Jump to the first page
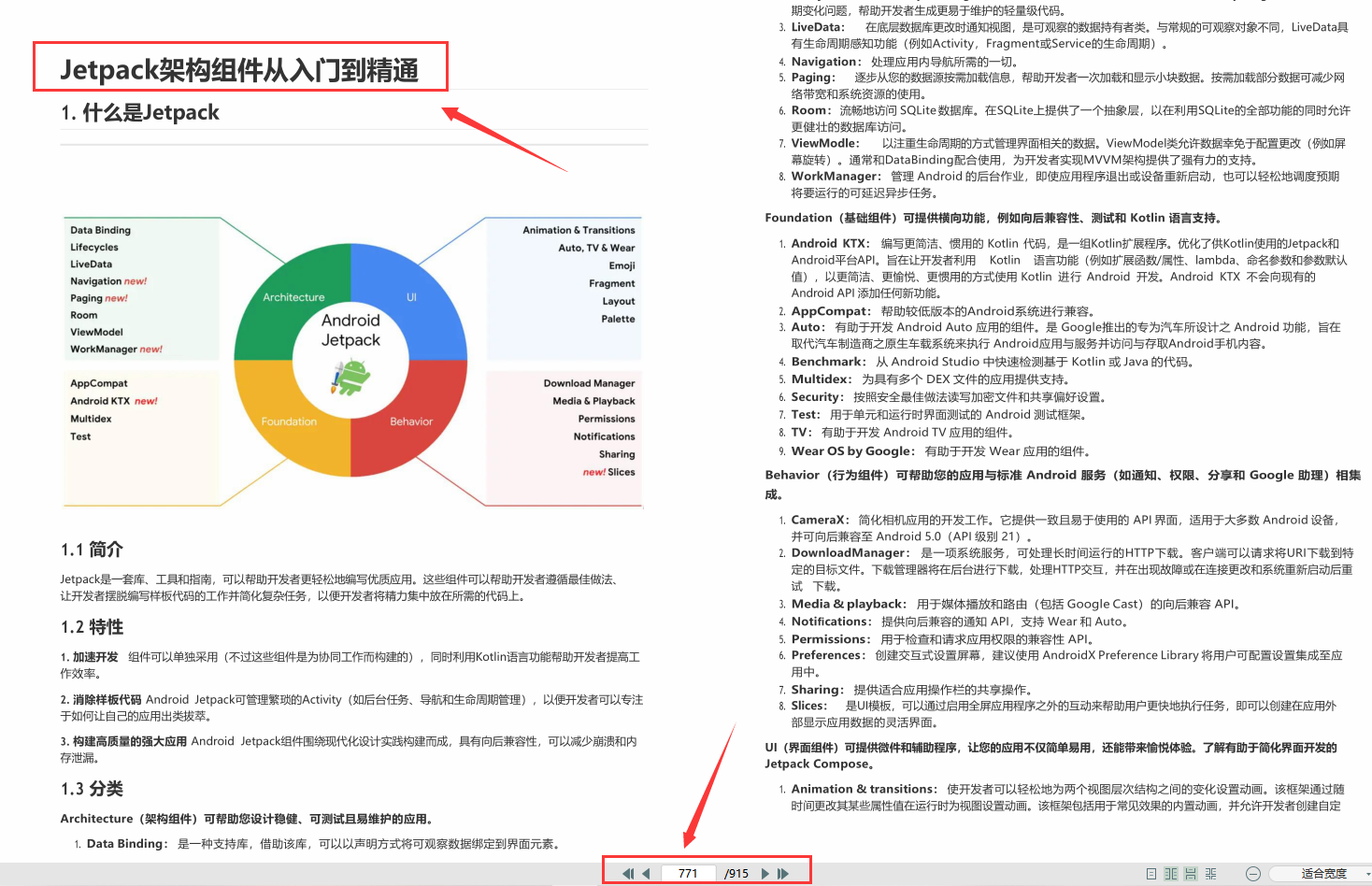Viewport: 1372px width, 886px height. (x=628, y=874)
